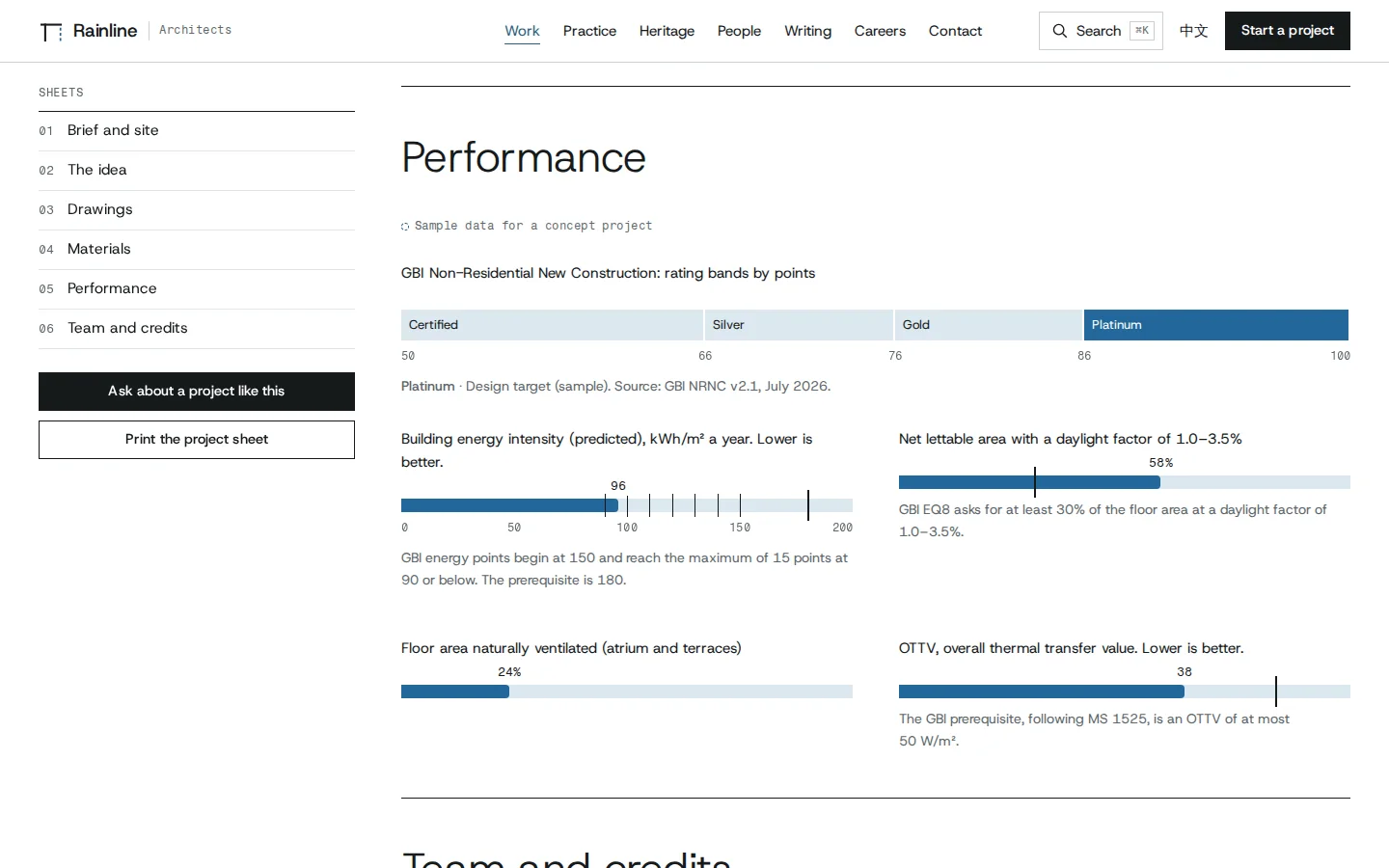1389x868 pixels.
Task: Open the Work menu item
Action: [x=522, y=31]
